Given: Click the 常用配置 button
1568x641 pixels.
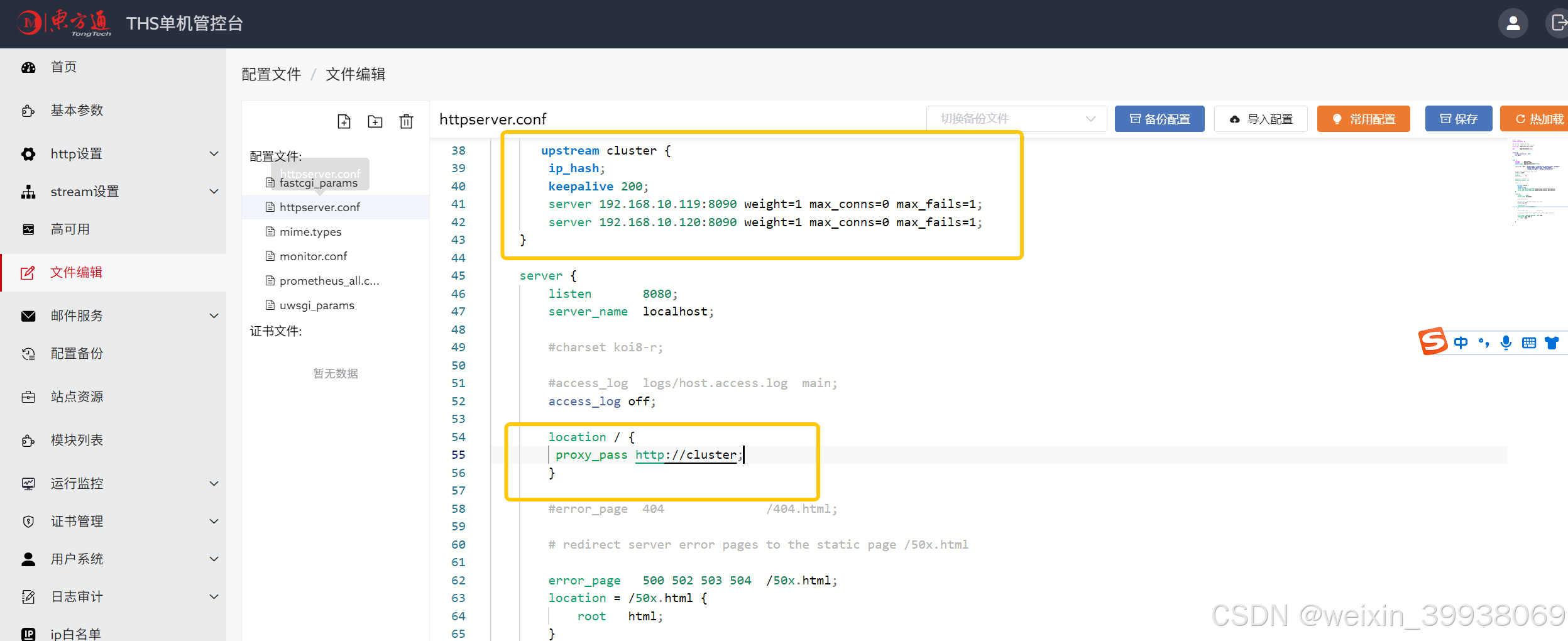Looking at the screenshot, I should [x=1363, y=119].
